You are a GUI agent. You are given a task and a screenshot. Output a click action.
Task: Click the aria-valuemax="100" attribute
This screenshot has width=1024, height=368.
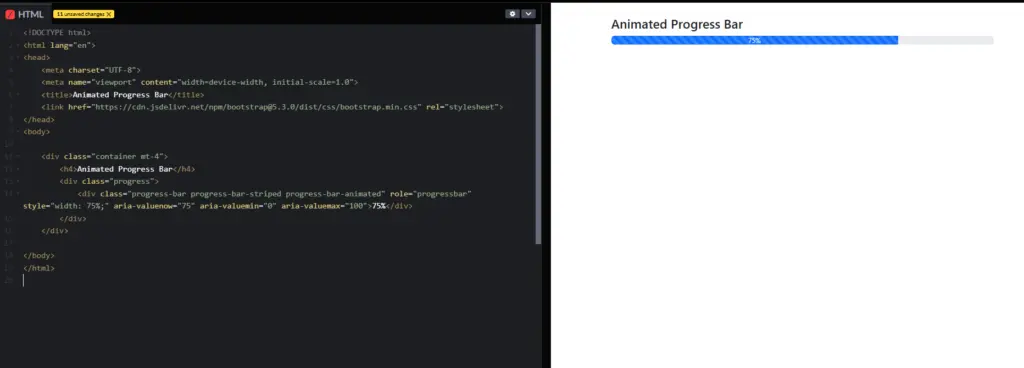[324, 207]
